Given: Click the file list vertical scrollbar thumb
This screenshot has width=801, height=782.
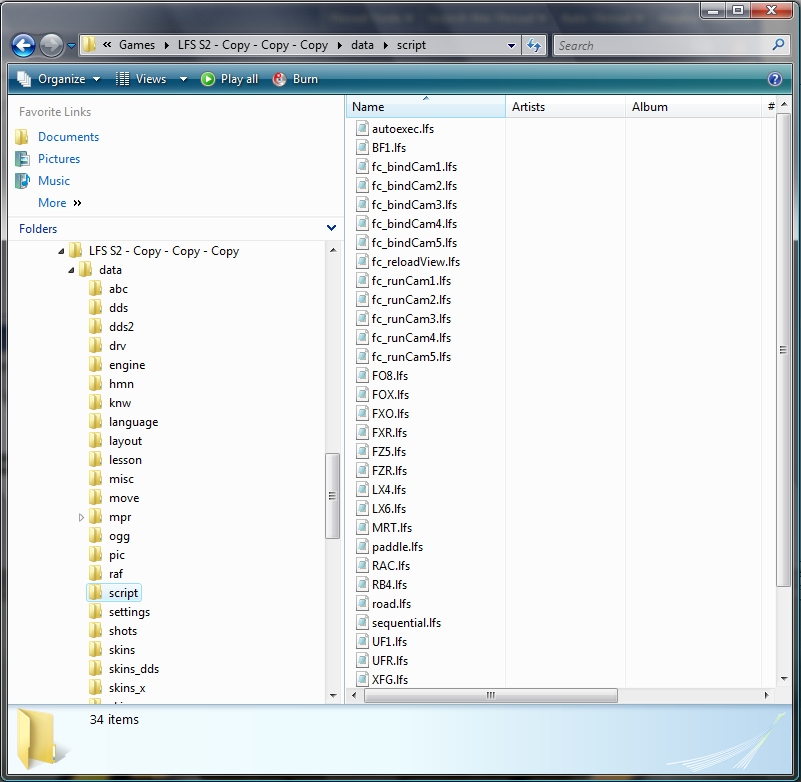Looking at the screenshot, I should 783,350.
